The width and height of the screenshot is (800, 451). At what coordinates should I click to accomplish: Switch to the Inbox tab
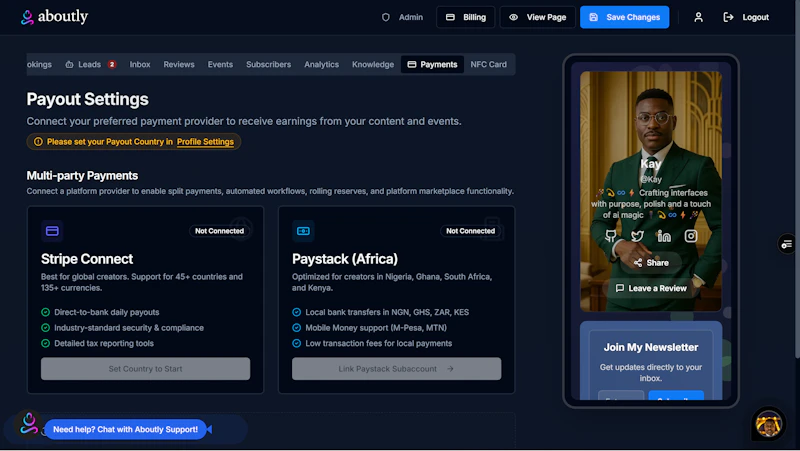tap(140, 64)
